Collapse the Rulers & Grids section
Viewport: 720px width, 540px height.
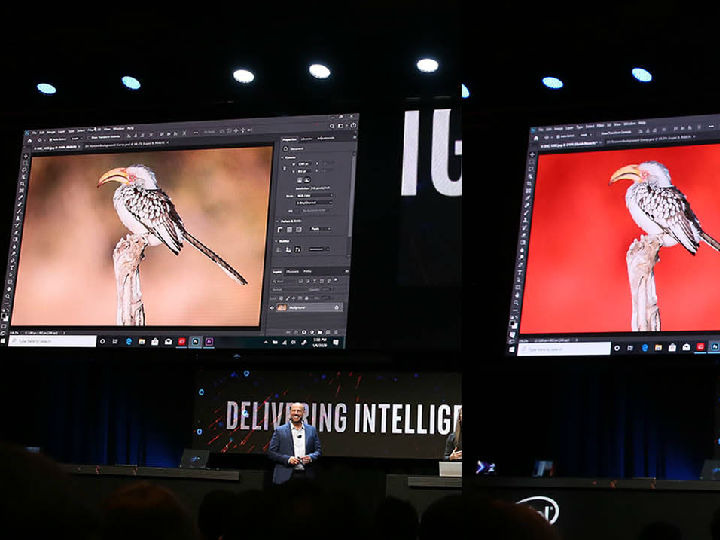[x=277, y=221]
